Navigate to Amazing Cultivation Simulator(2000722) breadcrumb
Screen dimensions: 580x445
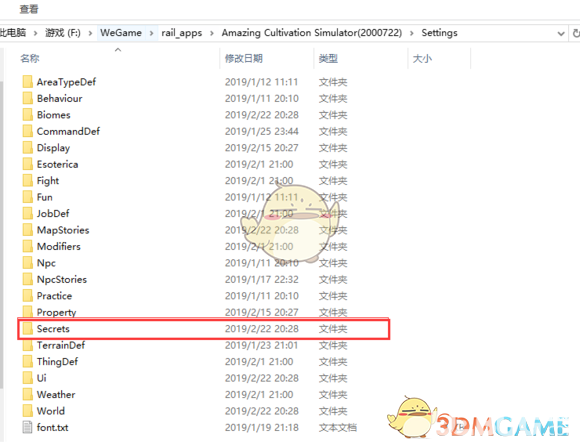312,33
